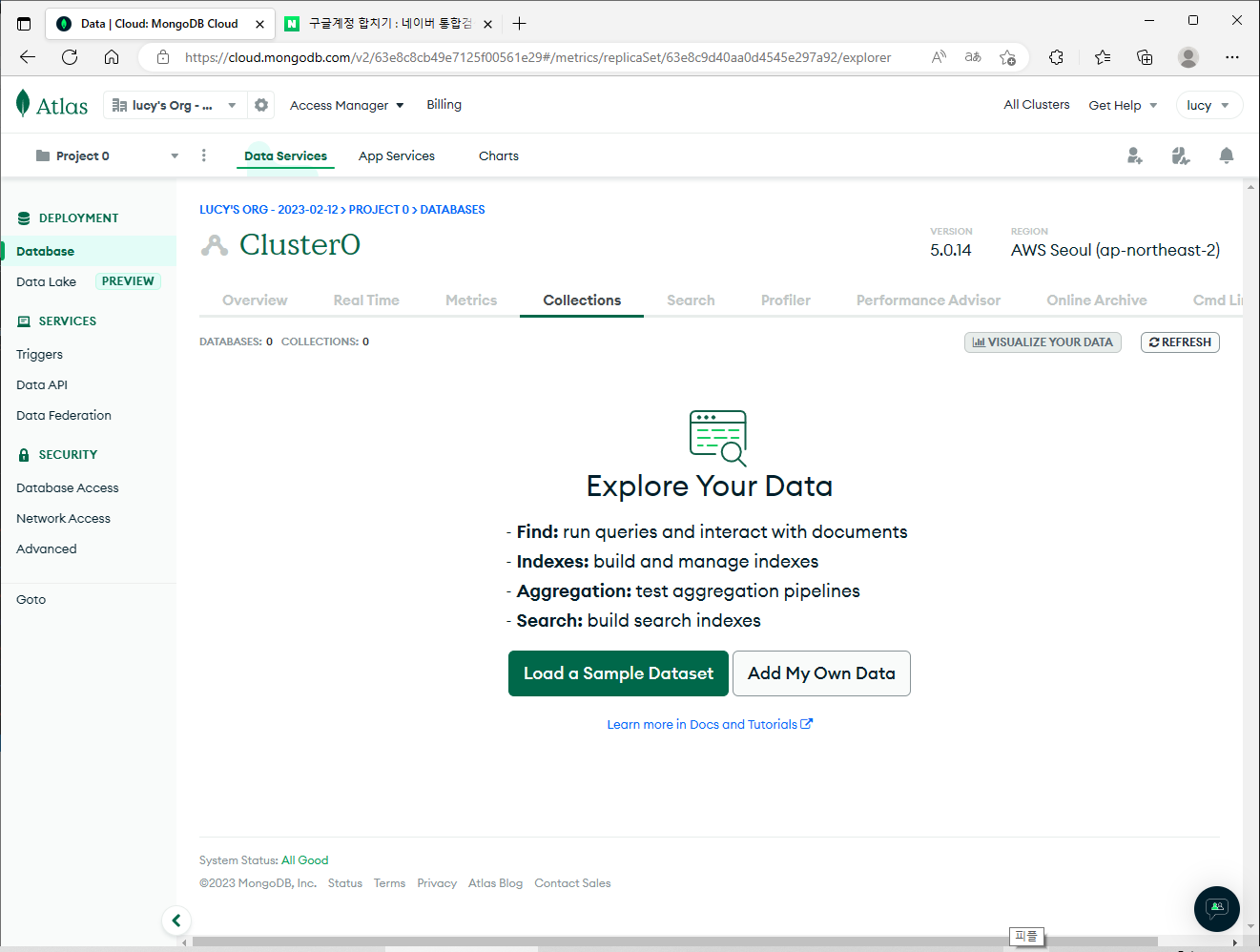1260x952 pixels.
Task: Open Network Access in the sidebar
Action: pos(63,518)
